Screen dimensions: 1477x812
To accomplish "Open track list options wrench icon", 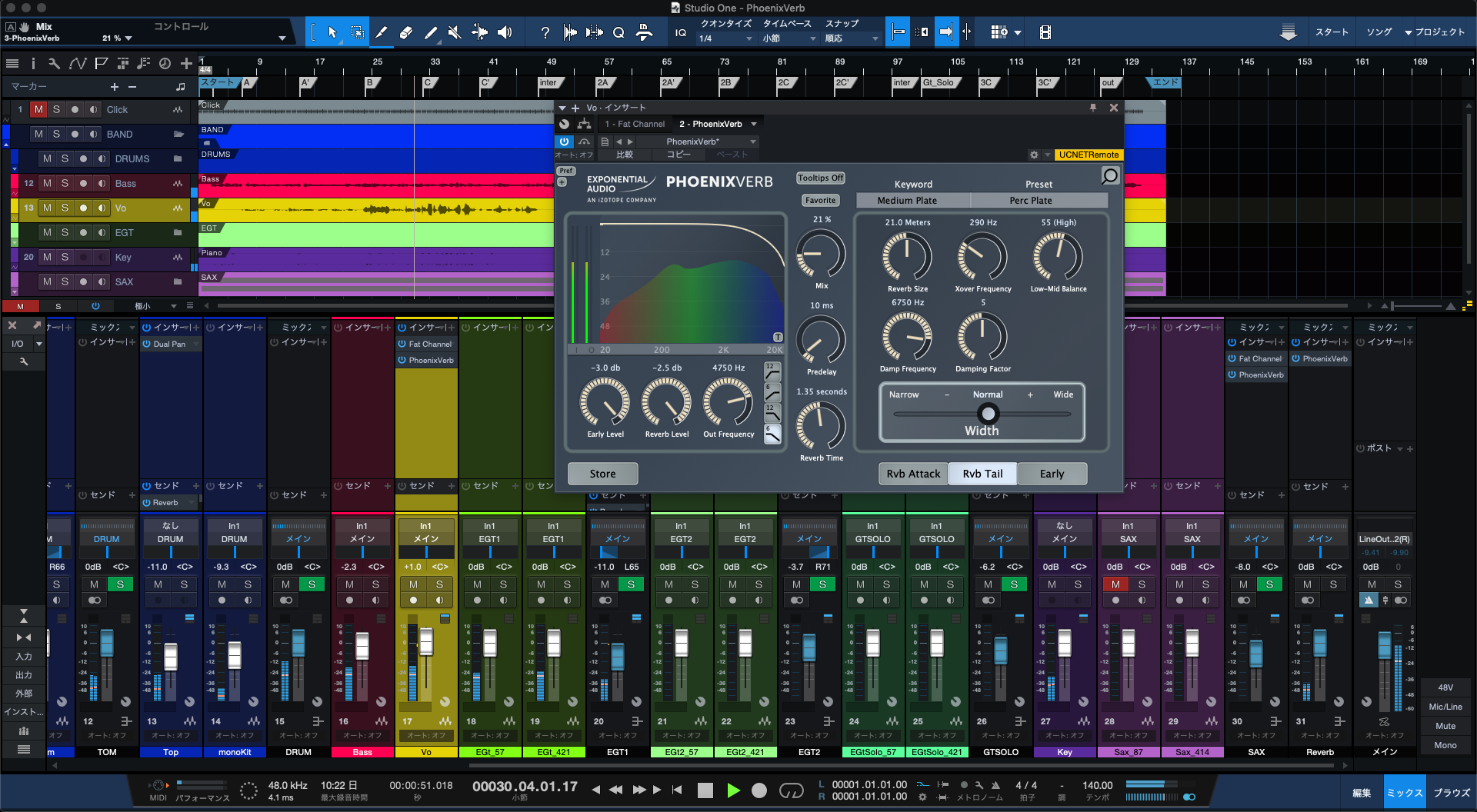I will (54, 63).
